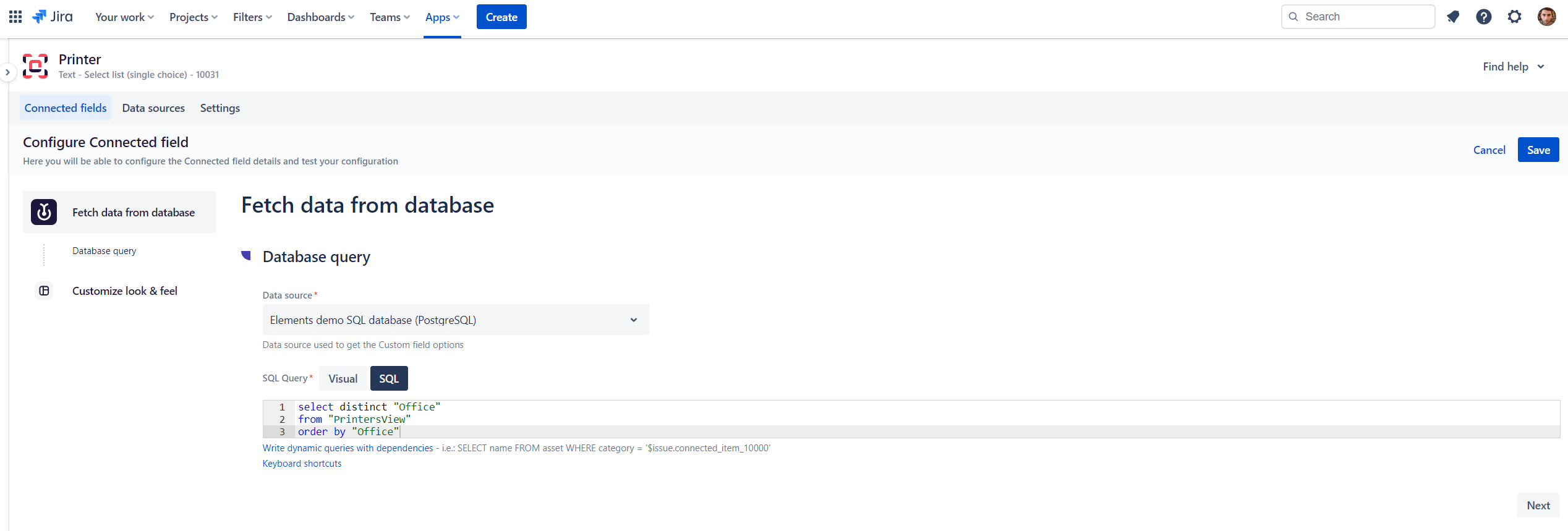Select Database query step in sidebar
Image resolution: width=1568 pixels, height=531 pixels.
coord(104,251)
